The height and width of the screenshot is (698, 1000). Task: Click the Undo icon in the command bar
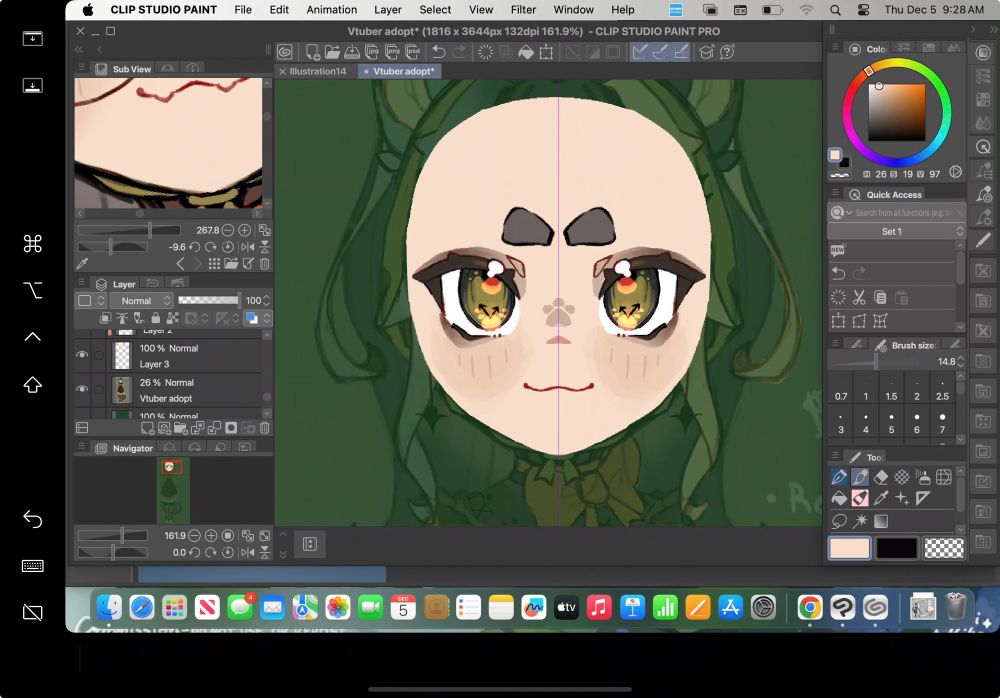coord(439,52)
